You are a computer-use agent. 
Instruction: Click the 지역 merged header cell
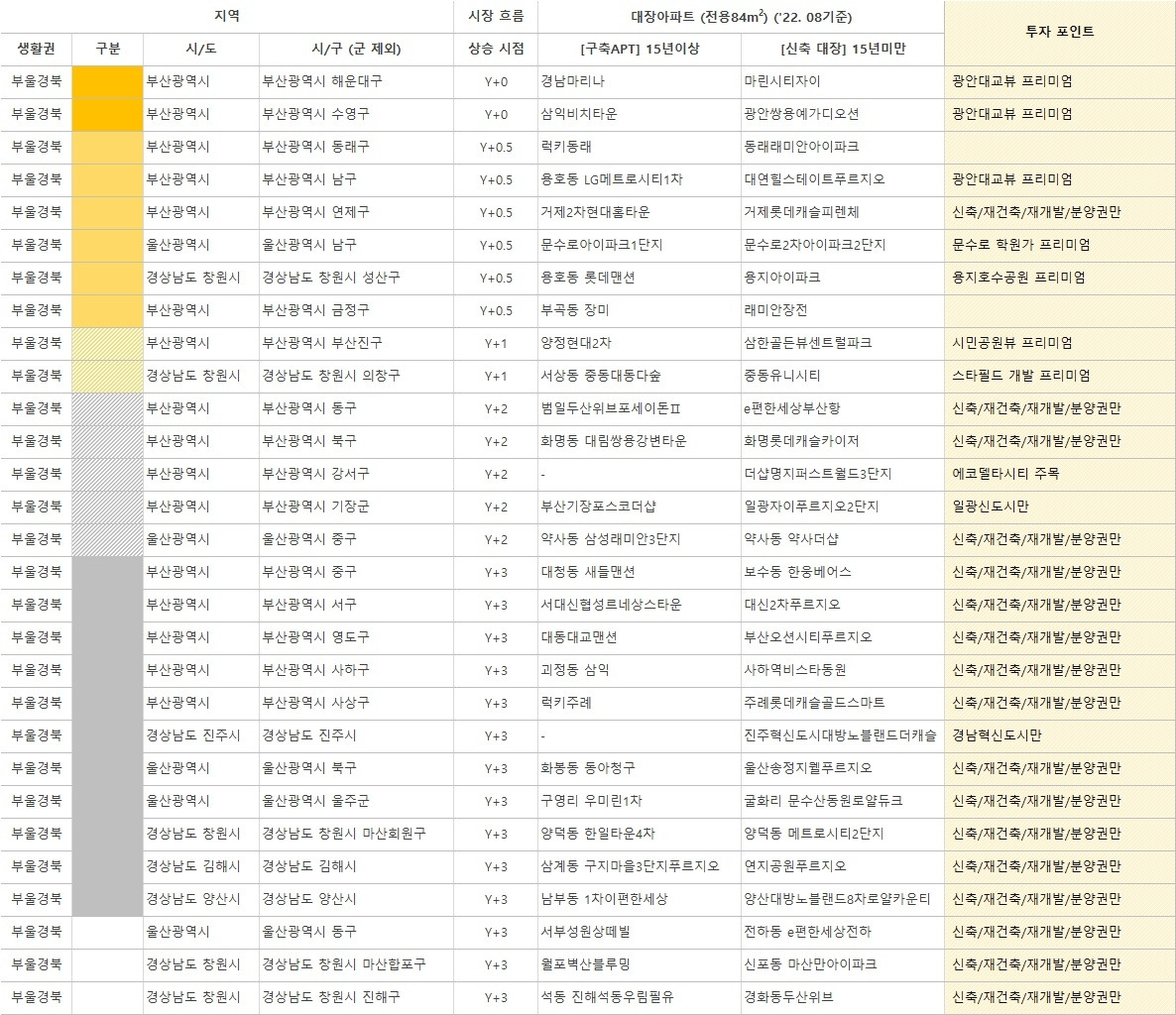click(x=226, y=17)
